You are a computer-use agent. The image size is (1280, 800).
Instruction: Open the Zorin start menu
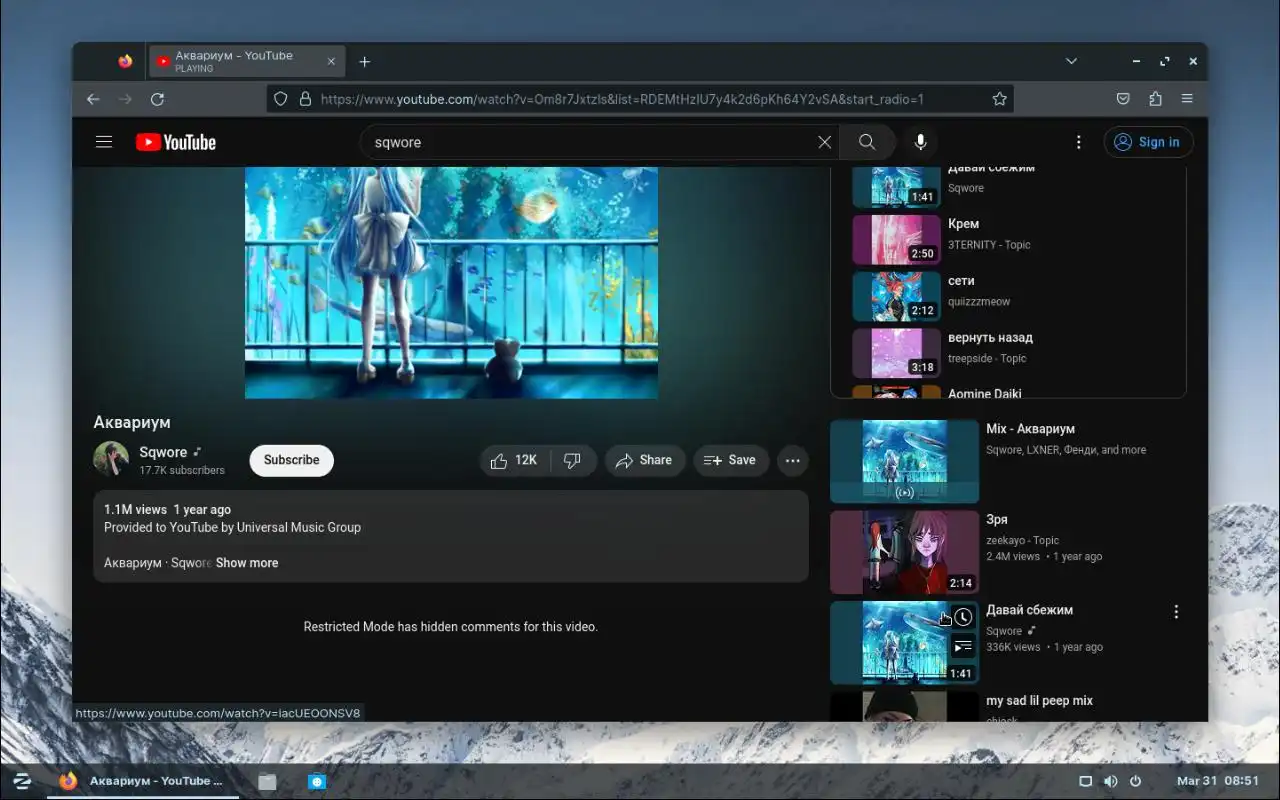coord(22,781)
